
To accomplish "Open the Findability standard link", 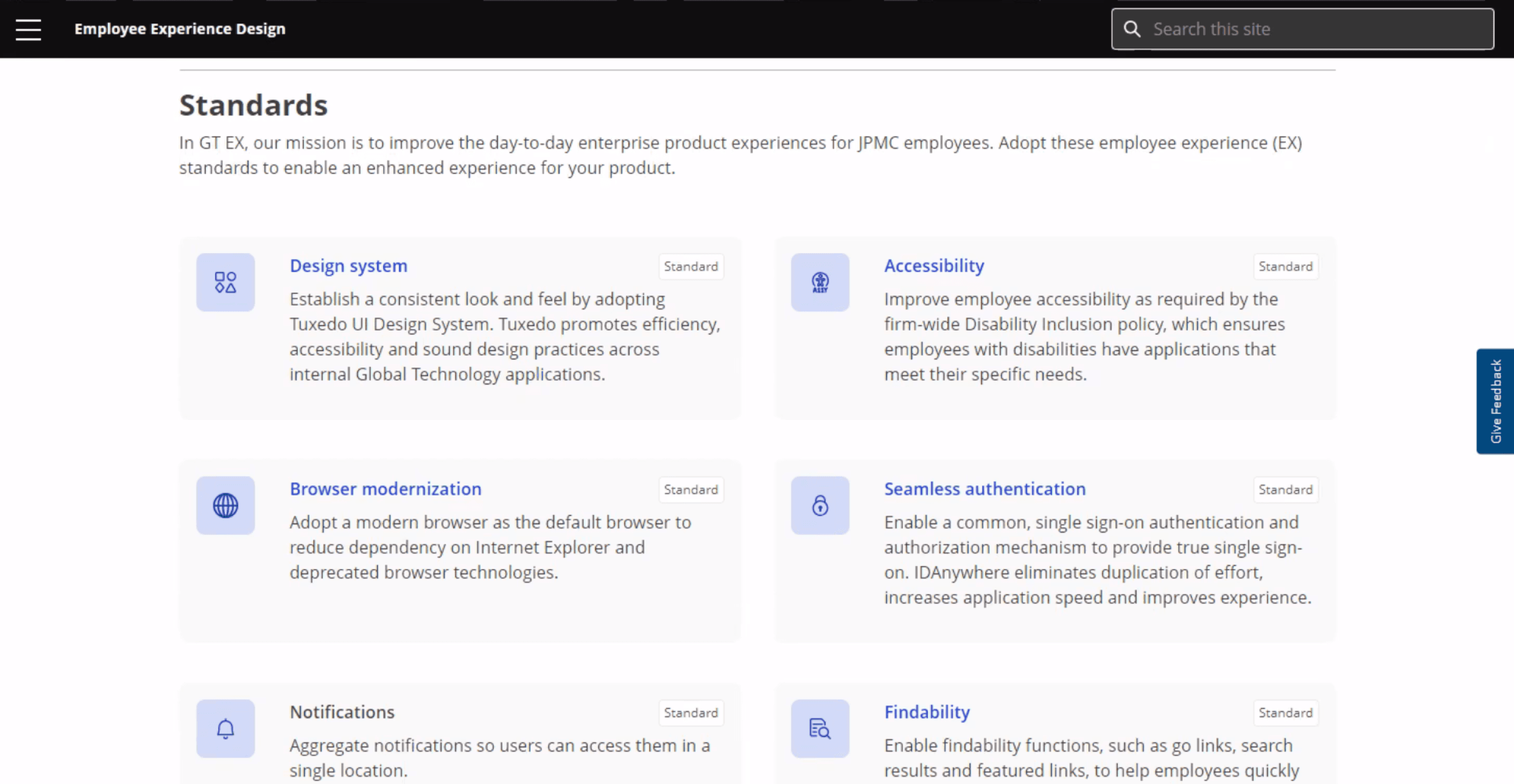I will tap(926, 711).
